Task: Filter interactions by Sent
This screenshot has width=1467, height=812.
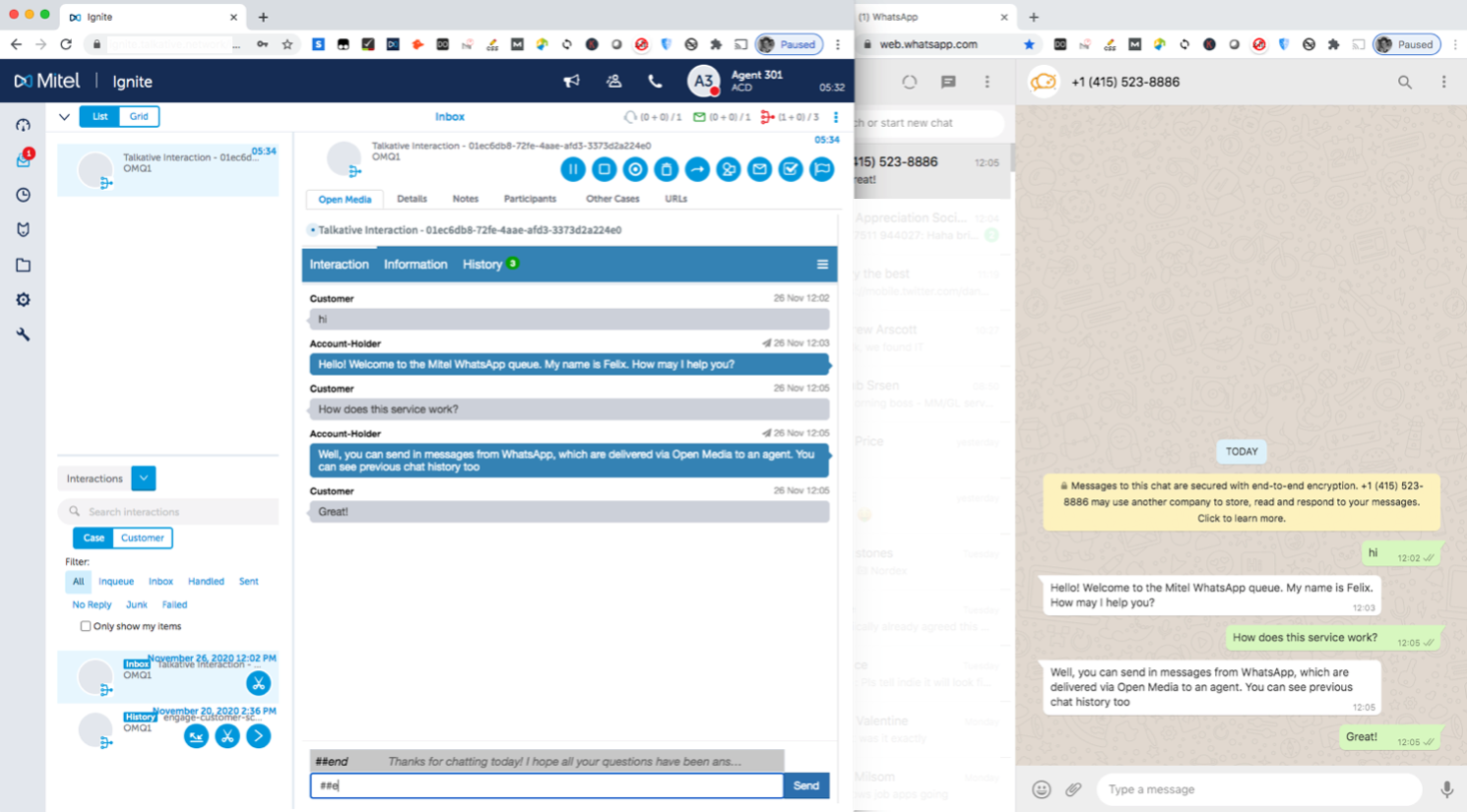Action: click(x=249, y=582)
